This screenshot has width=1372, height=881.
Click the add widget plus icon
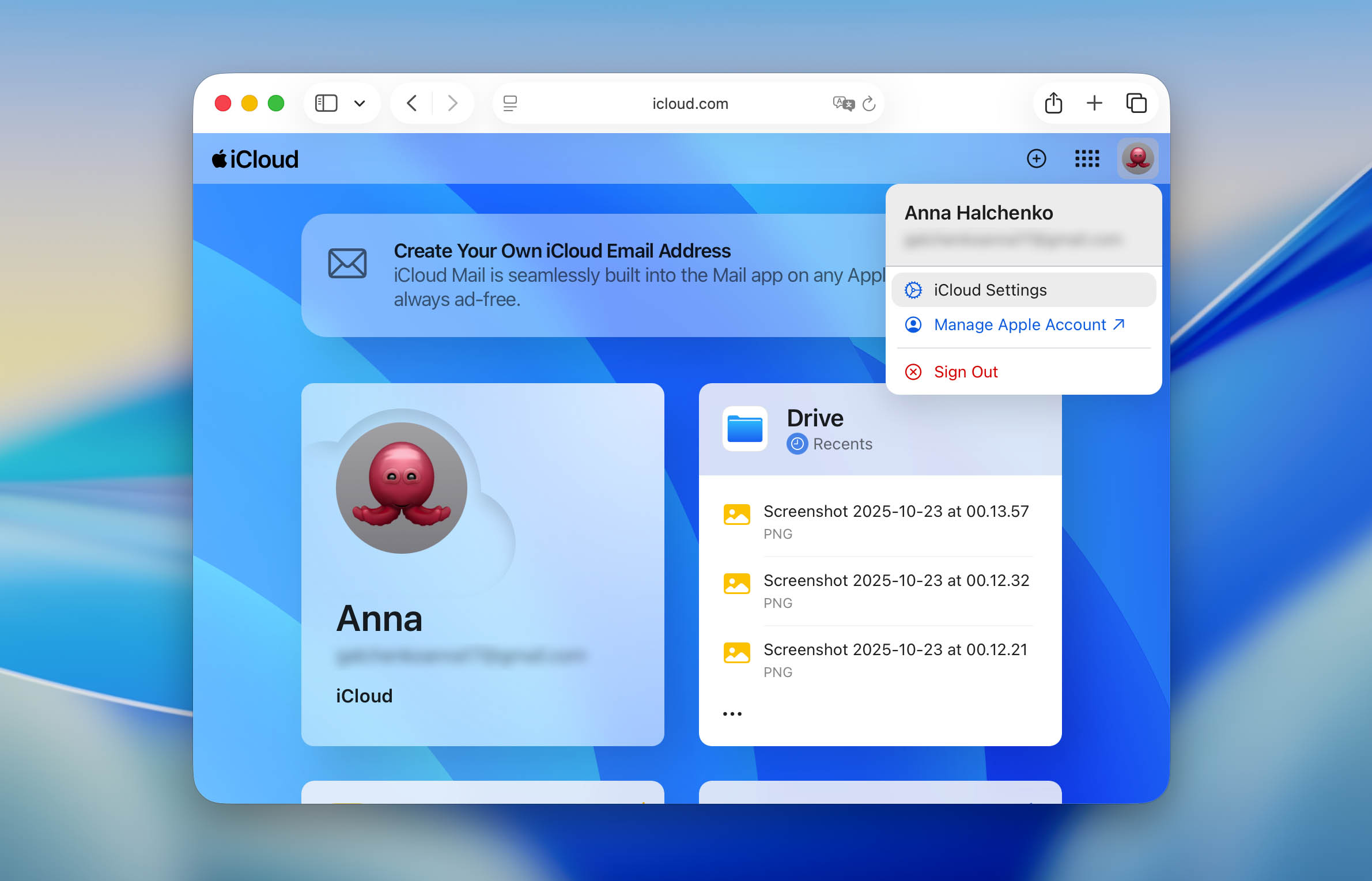coord(1036,158)
